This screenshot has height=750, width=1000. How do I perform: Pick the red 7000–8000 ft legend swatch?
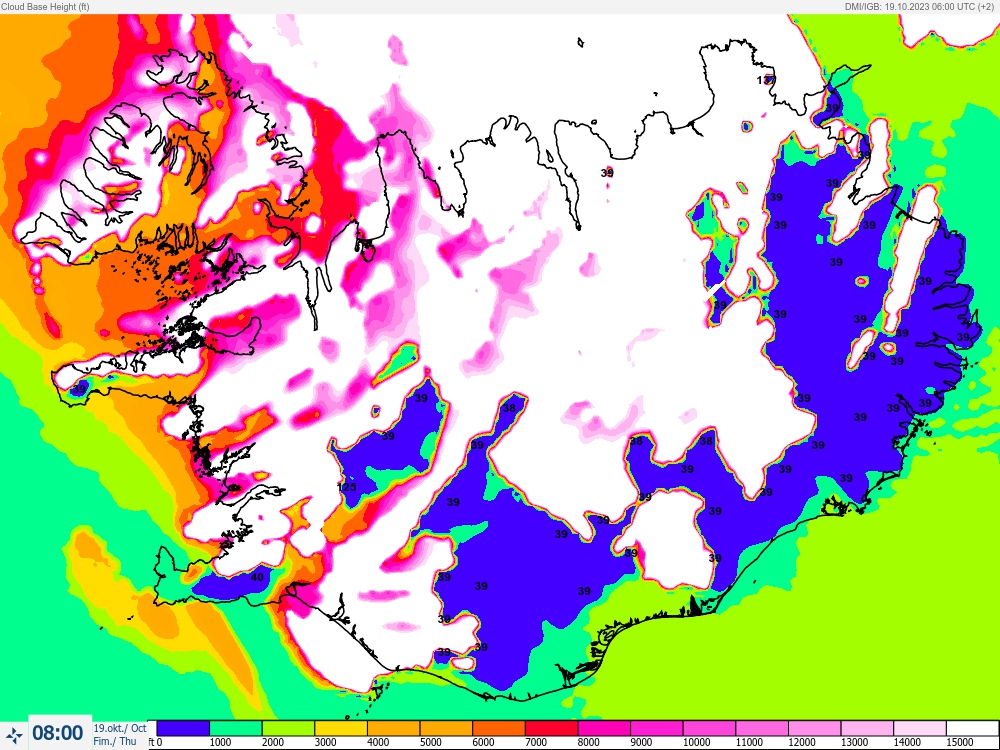click(551, 728)
